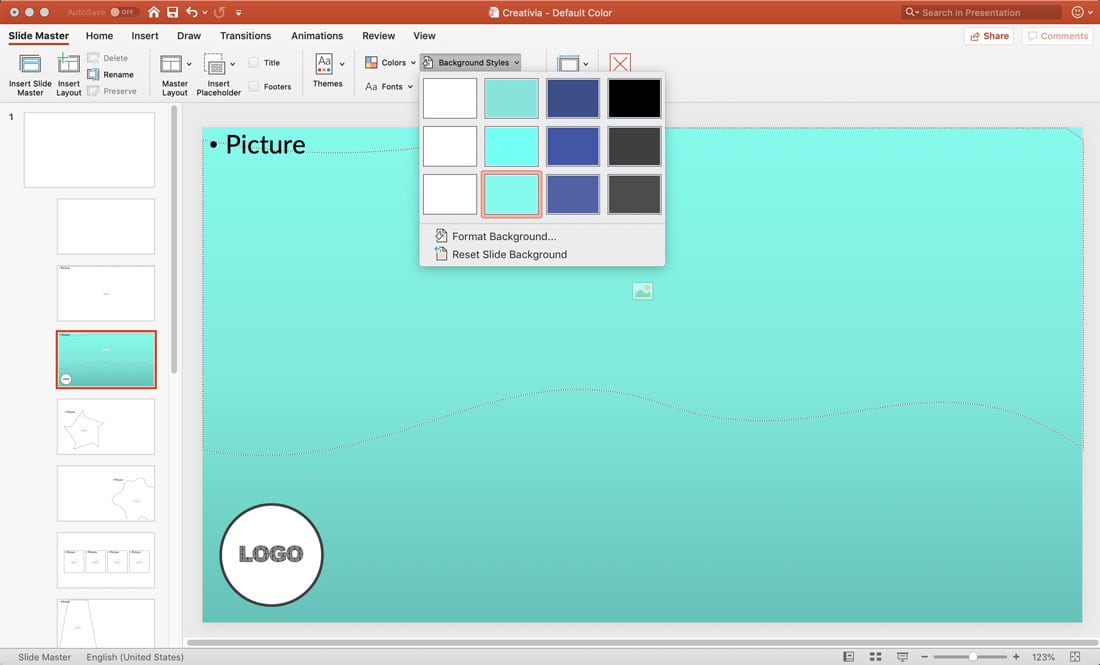Pick the black background style swatch

[634, 98]
